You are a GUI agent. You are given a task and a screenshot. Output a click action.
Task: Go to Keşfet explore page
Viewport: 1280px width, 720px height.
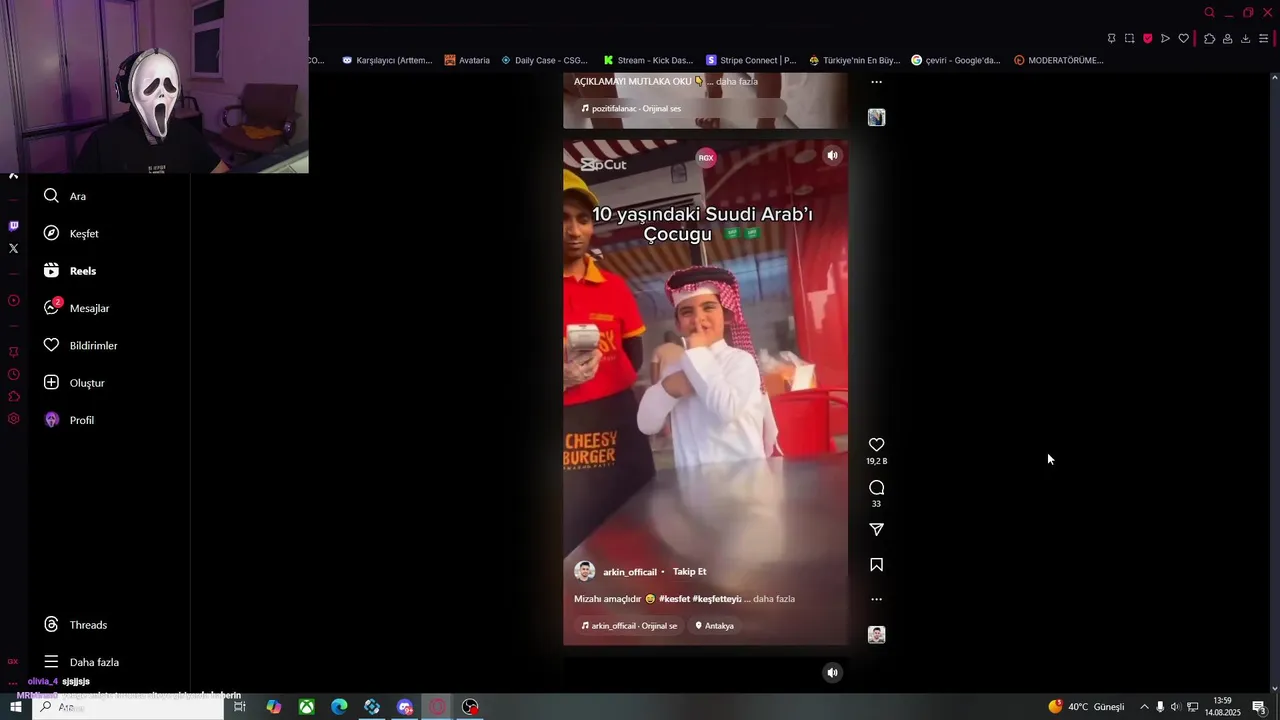pos(71,233)
